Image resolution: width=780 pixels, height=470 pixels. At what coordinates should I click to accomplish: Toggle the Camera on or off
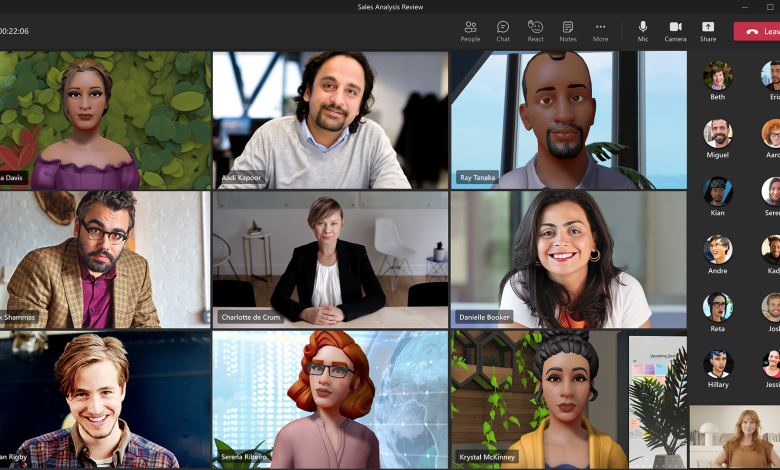point(675,31)
